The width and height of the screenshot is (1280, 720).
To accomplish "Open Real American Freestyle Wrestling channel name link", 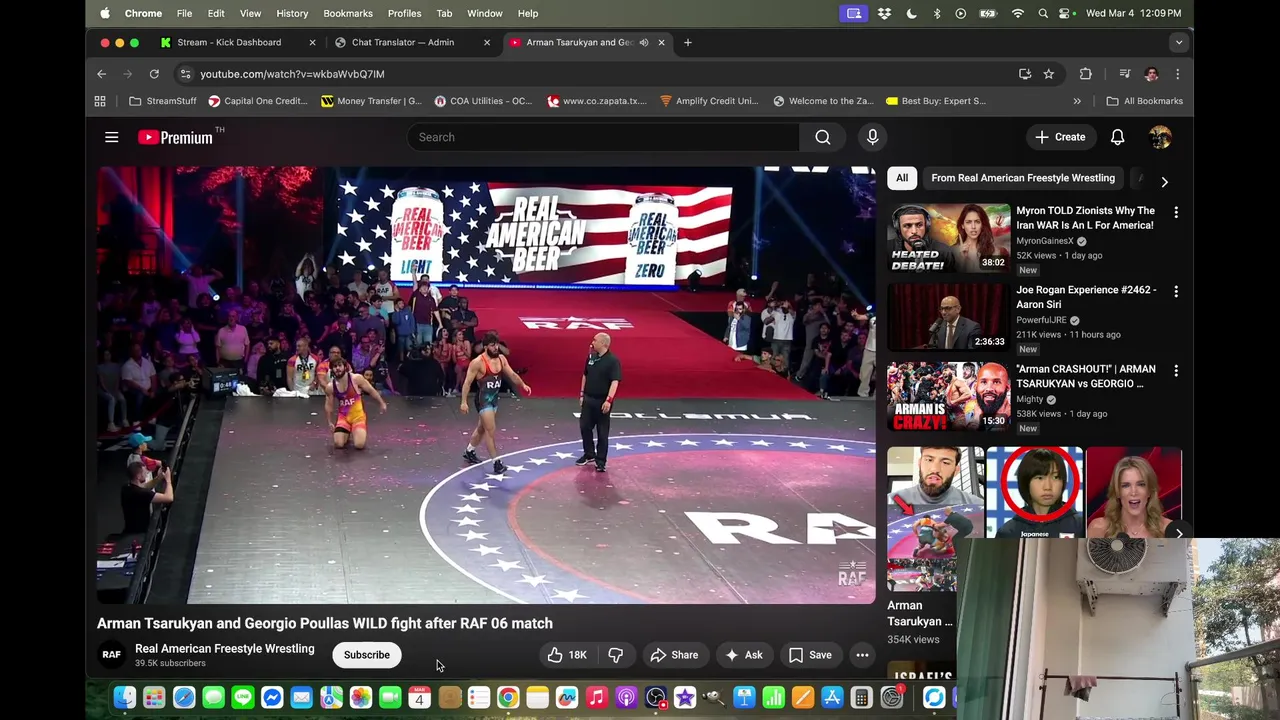I will click(x=225, y=648).
